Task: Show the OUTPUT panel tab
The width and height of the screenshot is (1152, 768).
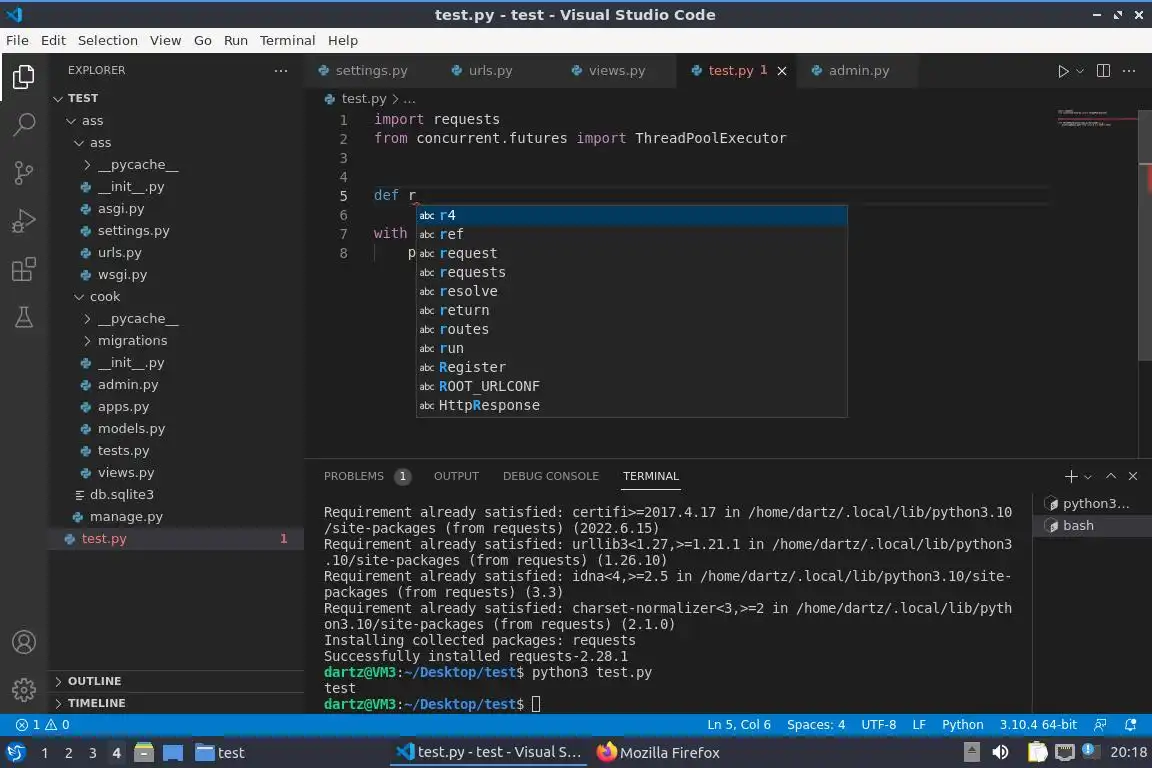Action: 456,476
